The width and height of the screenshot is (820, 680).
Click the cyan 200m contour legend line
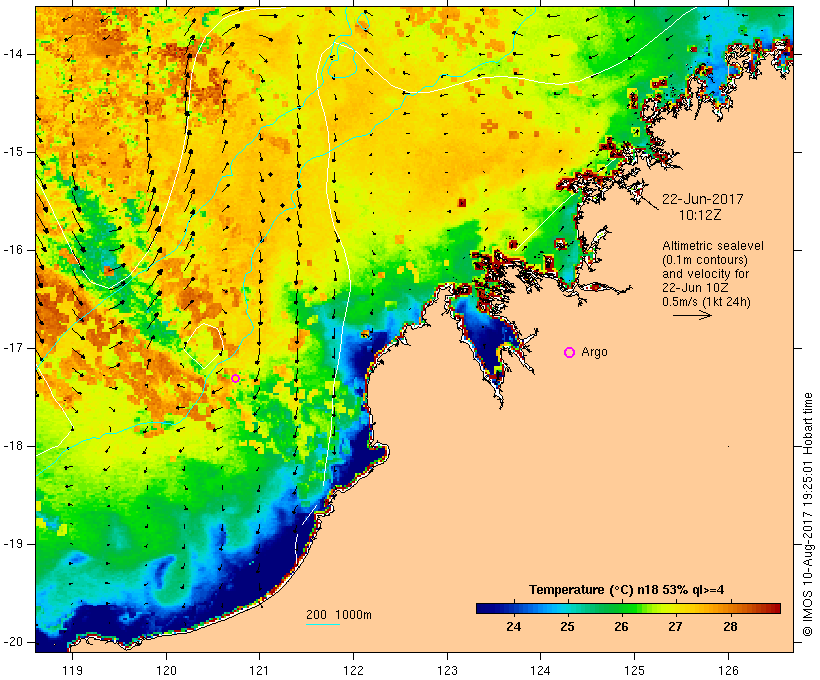(323, 625)
